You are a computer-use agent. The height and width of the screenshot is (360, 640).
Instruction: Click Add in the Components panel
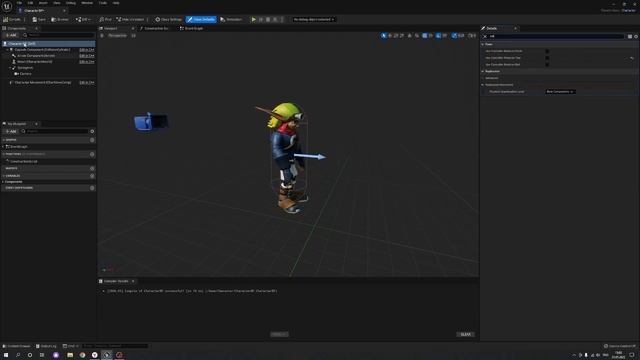11,35
